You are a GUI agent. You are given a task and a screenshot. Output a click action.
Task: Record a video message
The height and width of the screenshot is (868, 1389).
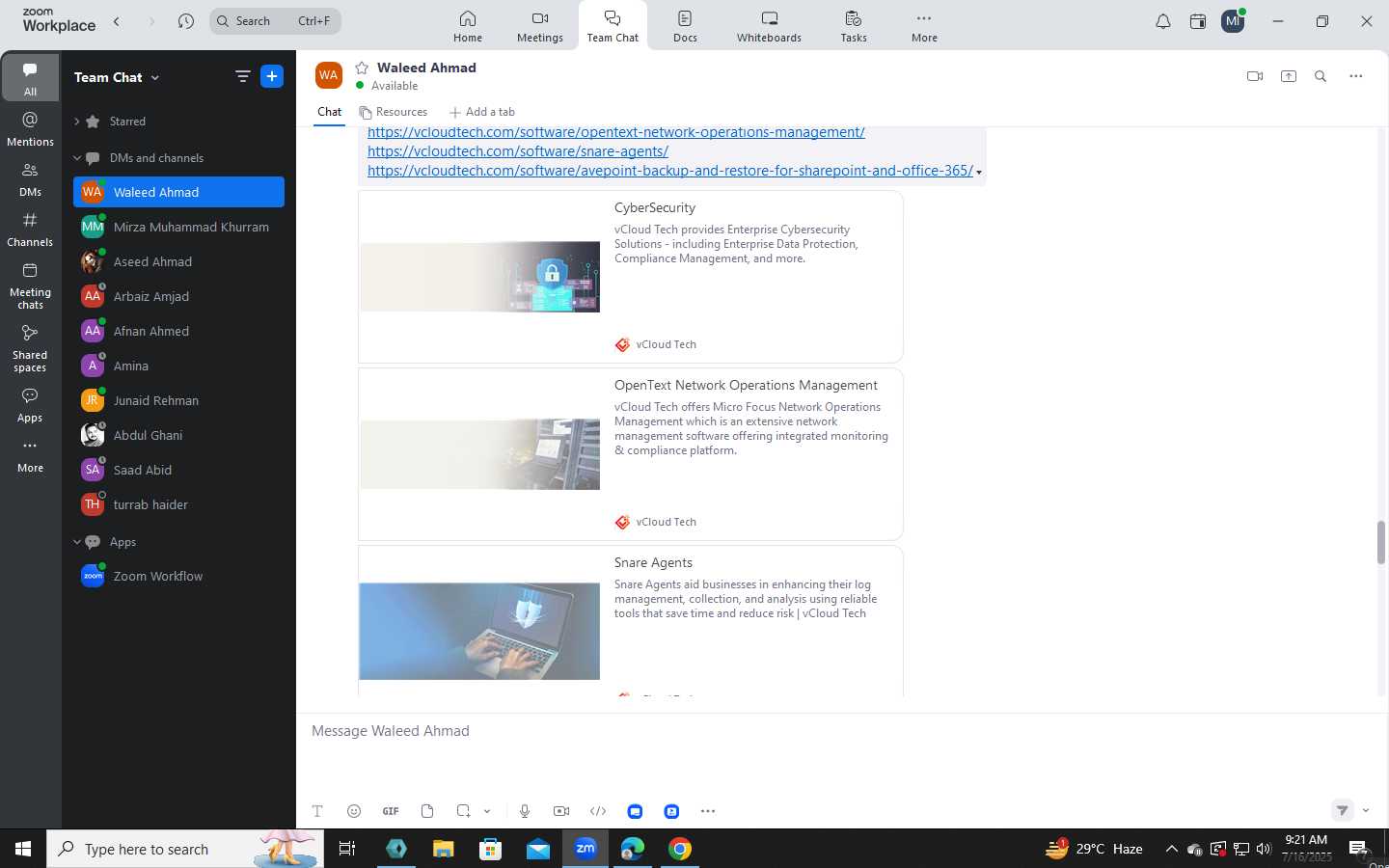(561, 811)
